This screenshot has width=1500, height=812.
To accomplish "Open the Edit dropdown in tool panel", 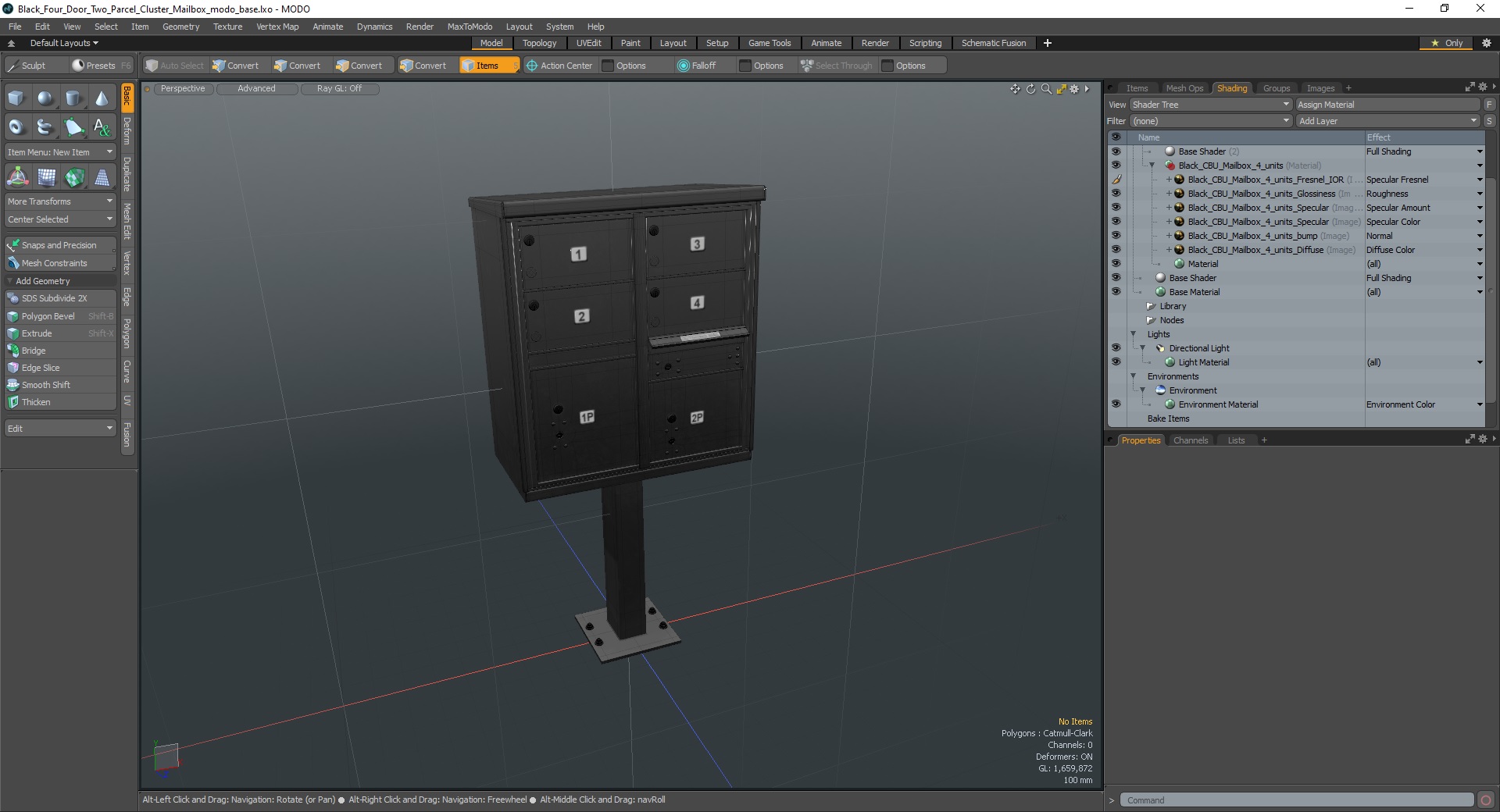I will (60, 429).
